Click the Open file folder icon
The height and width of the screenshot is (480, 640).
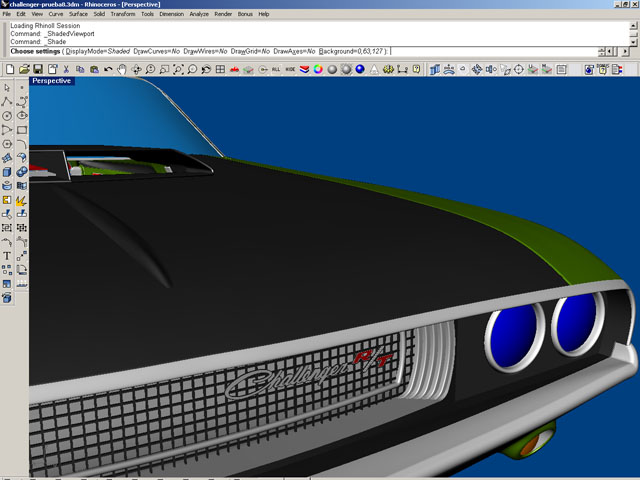(24, 69)
